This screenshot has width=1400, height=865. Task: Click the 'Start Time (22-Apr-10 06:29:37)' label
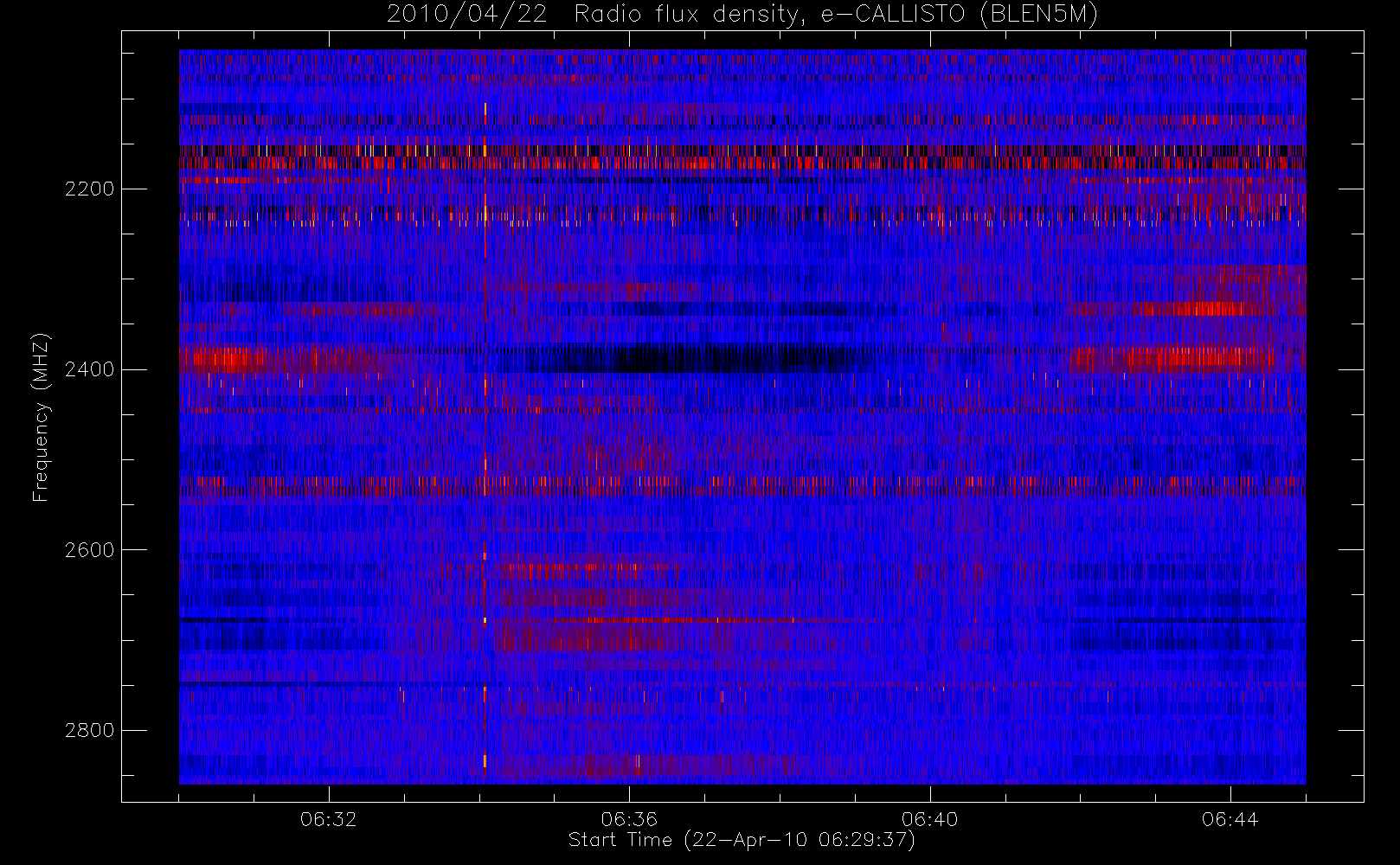pos(742,840)
